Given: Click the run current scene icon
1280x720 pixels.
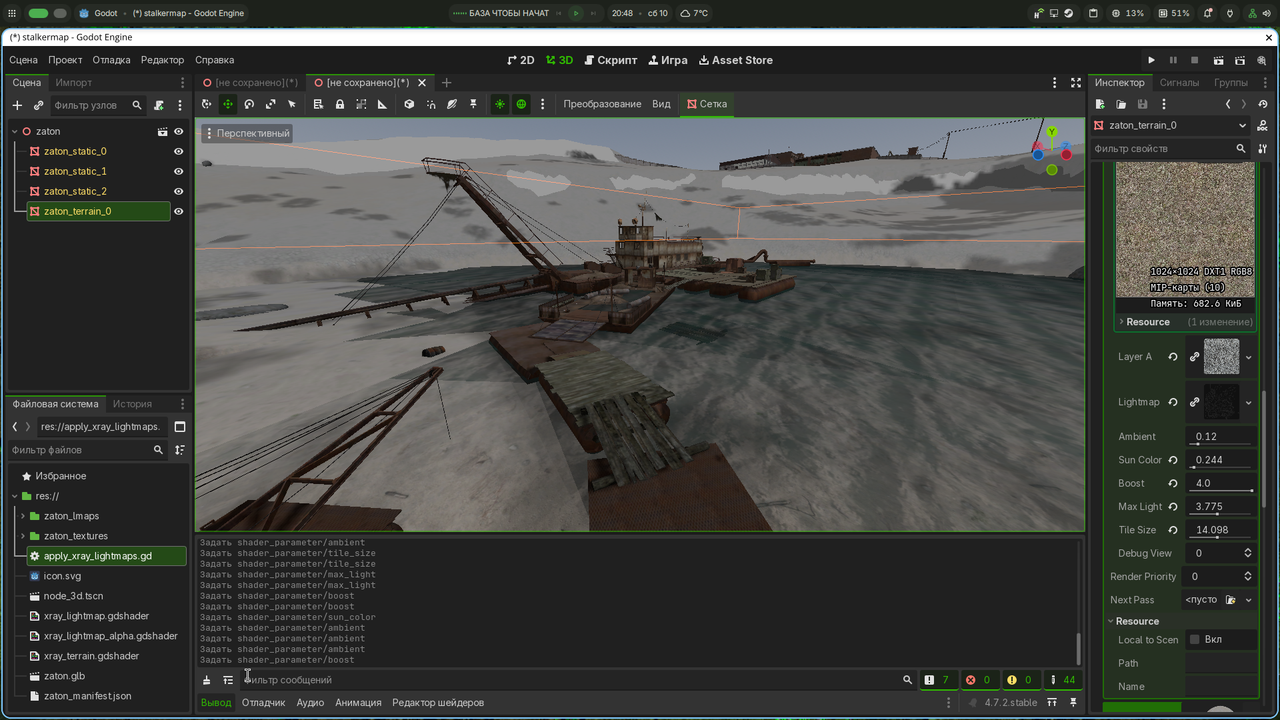Looking at the screenshot, I should coord(1218,60).
